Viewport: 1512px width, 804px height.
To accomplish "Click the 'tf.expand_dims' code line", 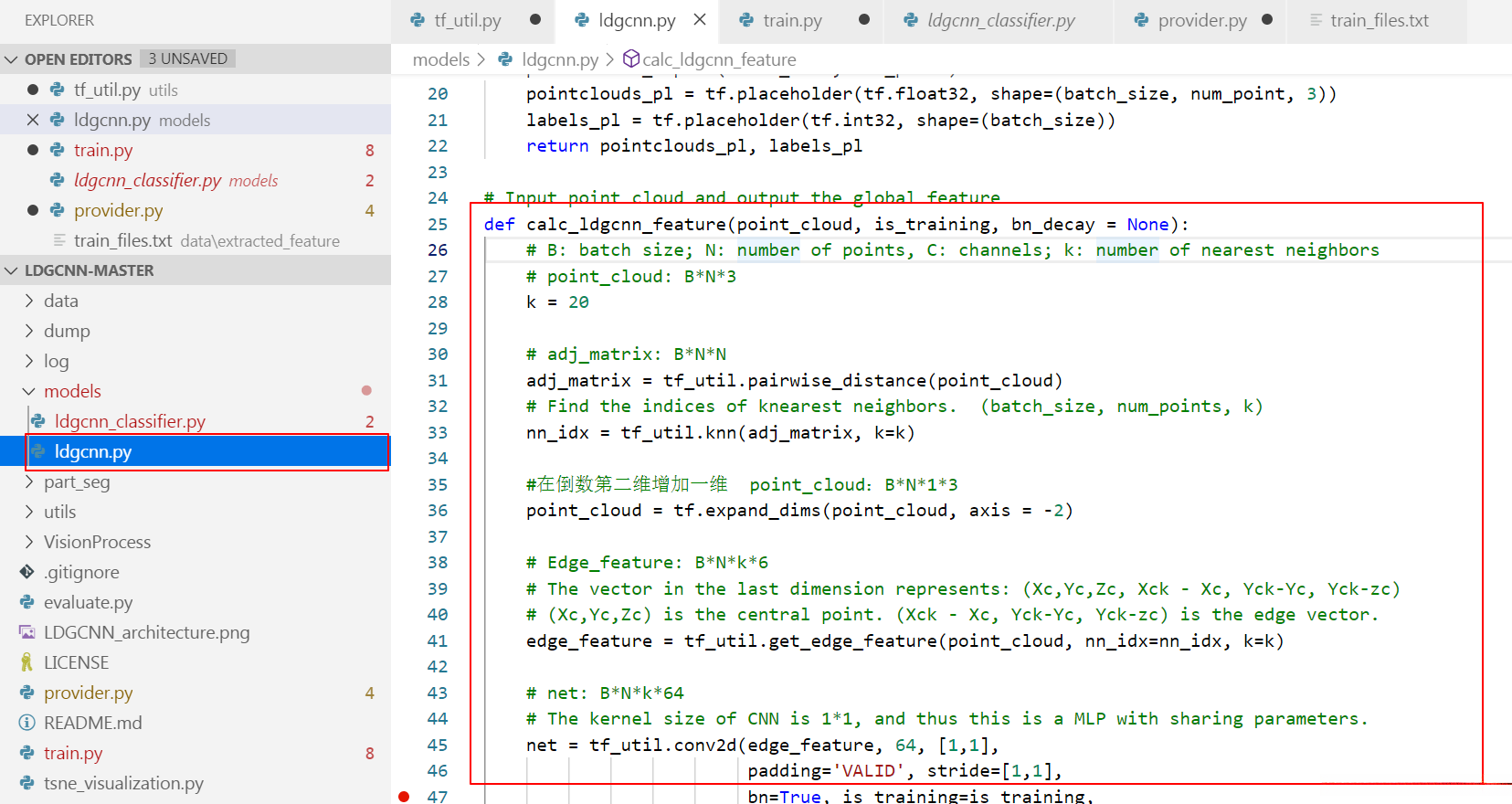I will point(799,510).
